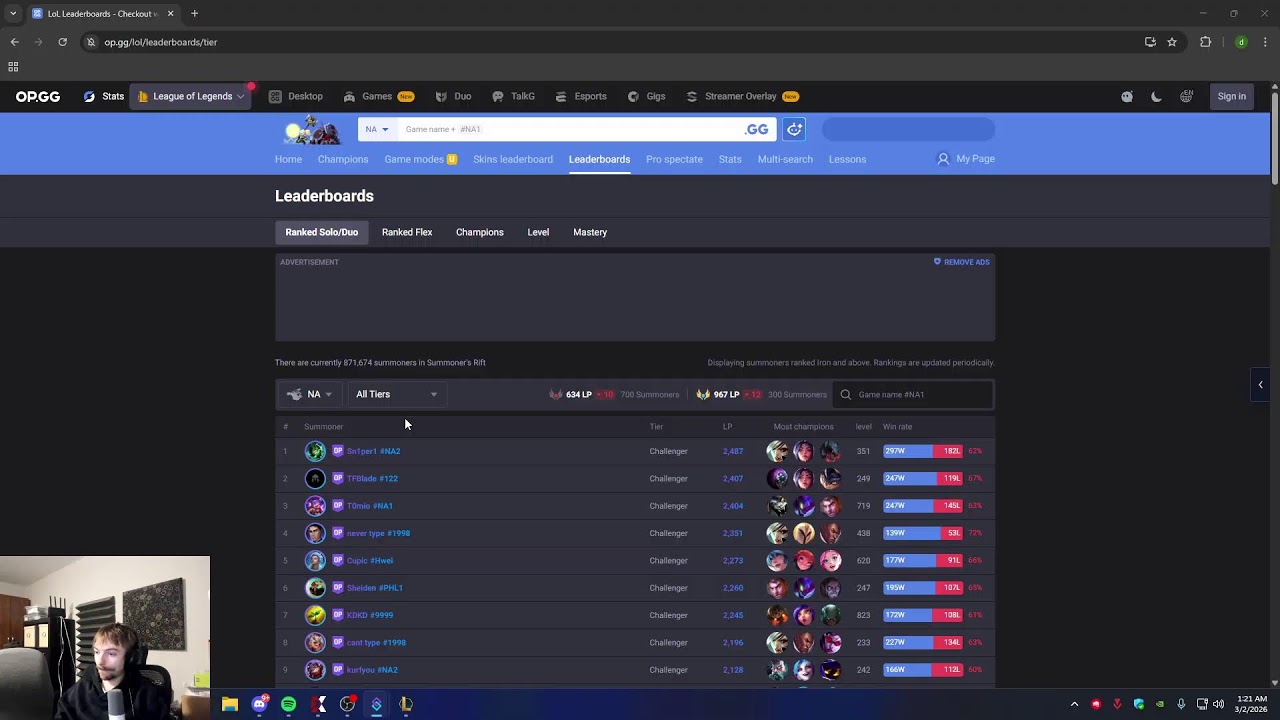Screen dimensions: 1280x720
Task: Toggle dark mode with the moon icon
Action: coord(1156,96)
